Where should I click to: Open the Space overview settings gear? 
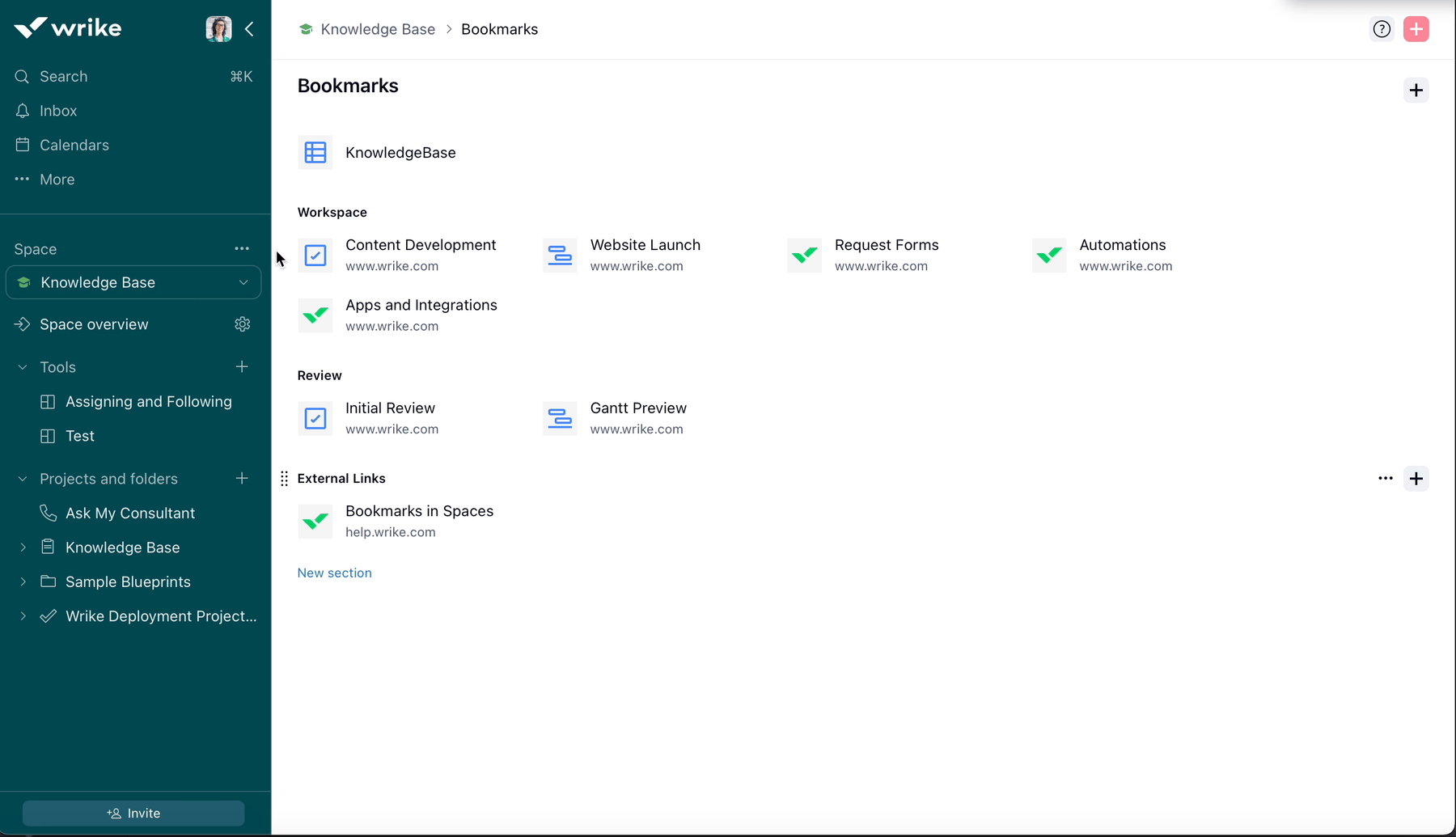(242, 324)
